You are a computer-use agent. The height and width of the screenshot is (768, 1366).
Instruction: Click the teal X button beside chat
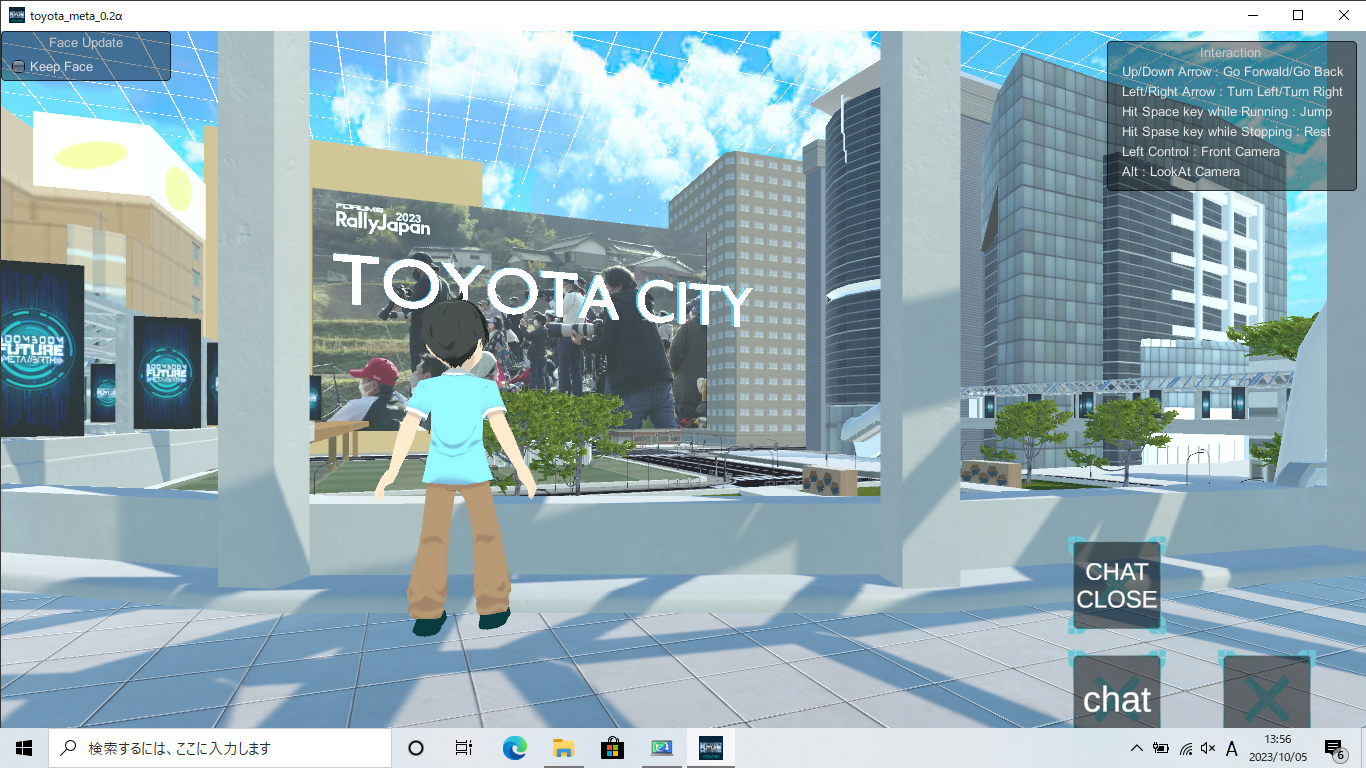pyautogui.click(x=1267, y=694)
